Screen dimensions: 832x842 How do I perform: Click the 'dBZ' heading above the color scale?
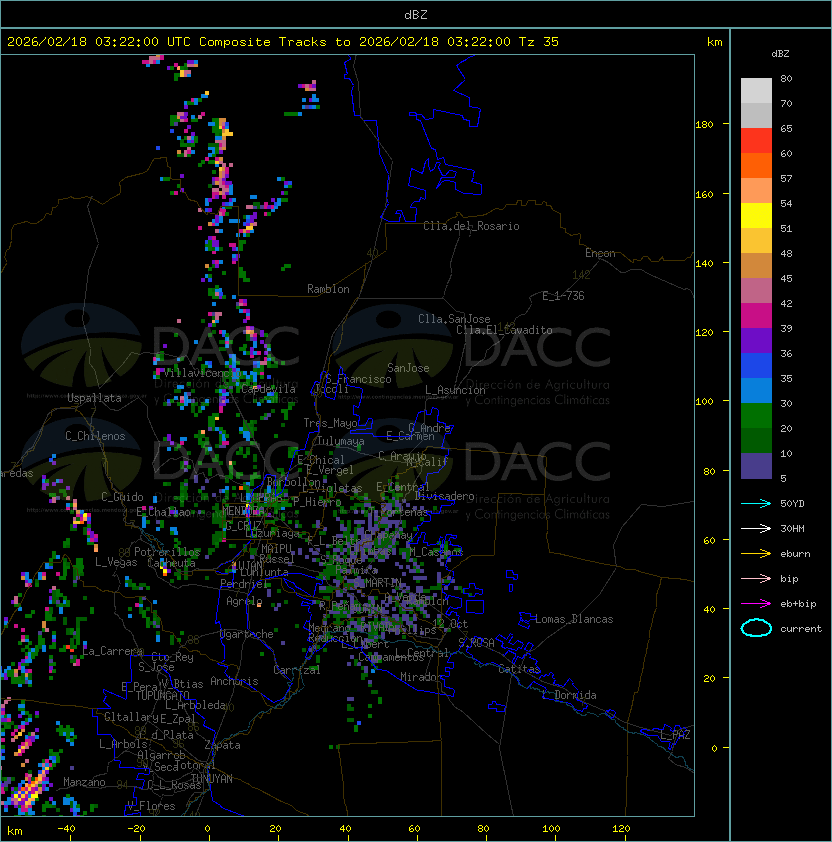point(780,54)
